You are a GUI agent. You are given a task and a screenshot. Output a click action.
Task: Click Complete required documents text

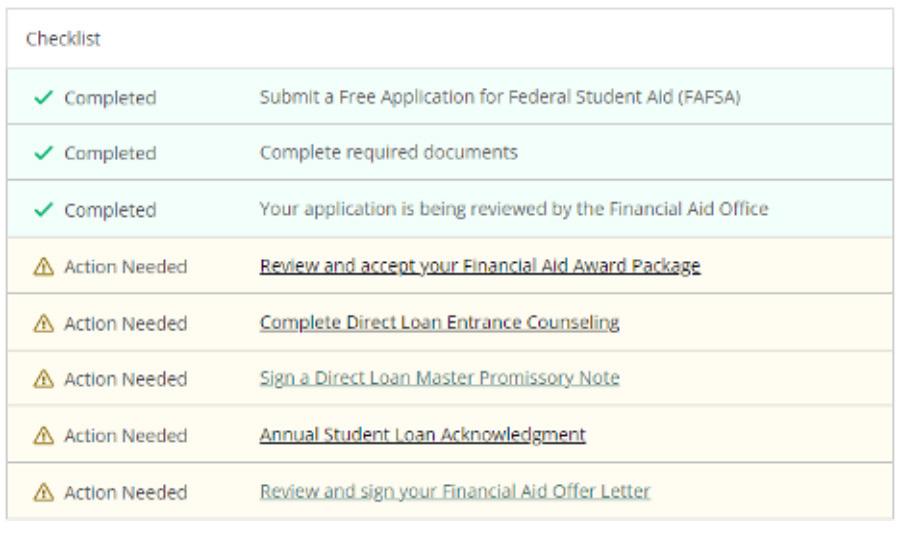pos(388,153)
